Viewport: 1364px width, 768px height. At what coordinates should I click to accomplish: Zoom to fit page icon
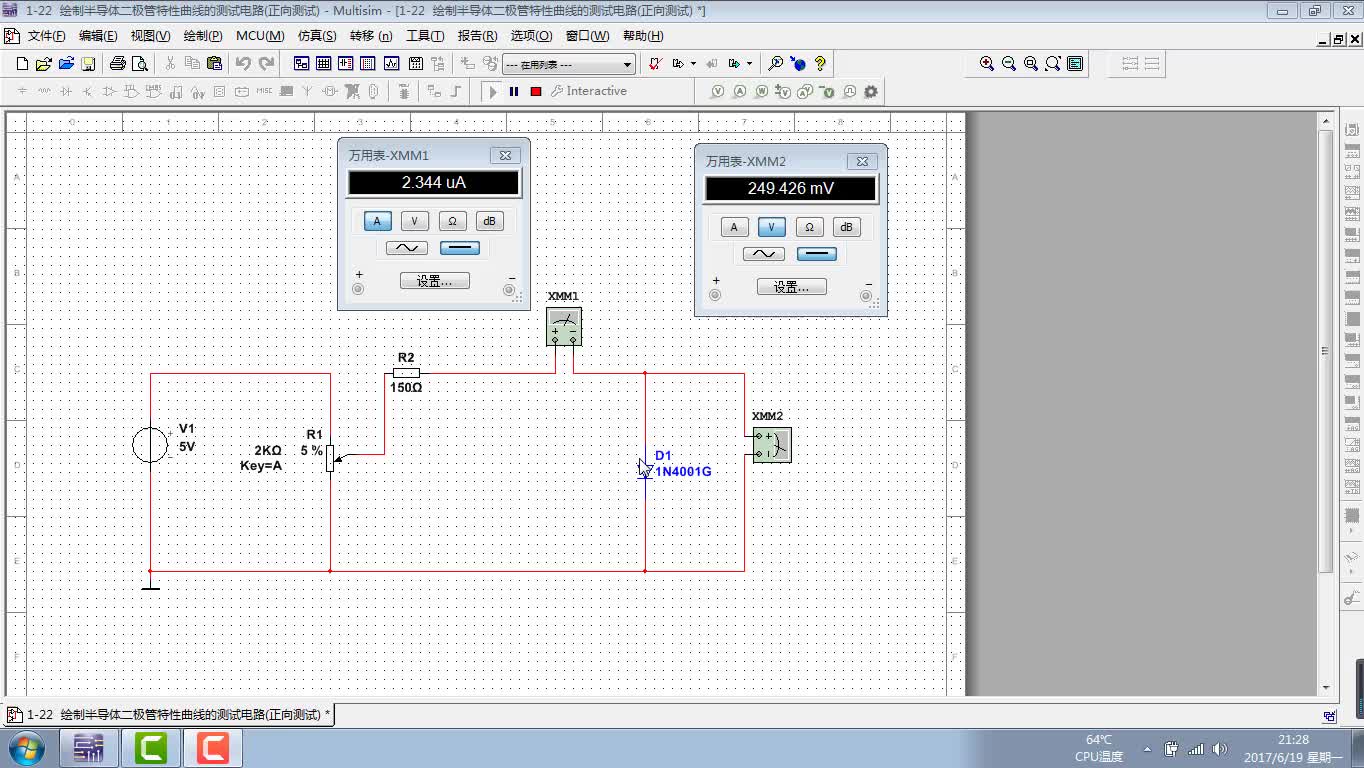point(1053,63)
